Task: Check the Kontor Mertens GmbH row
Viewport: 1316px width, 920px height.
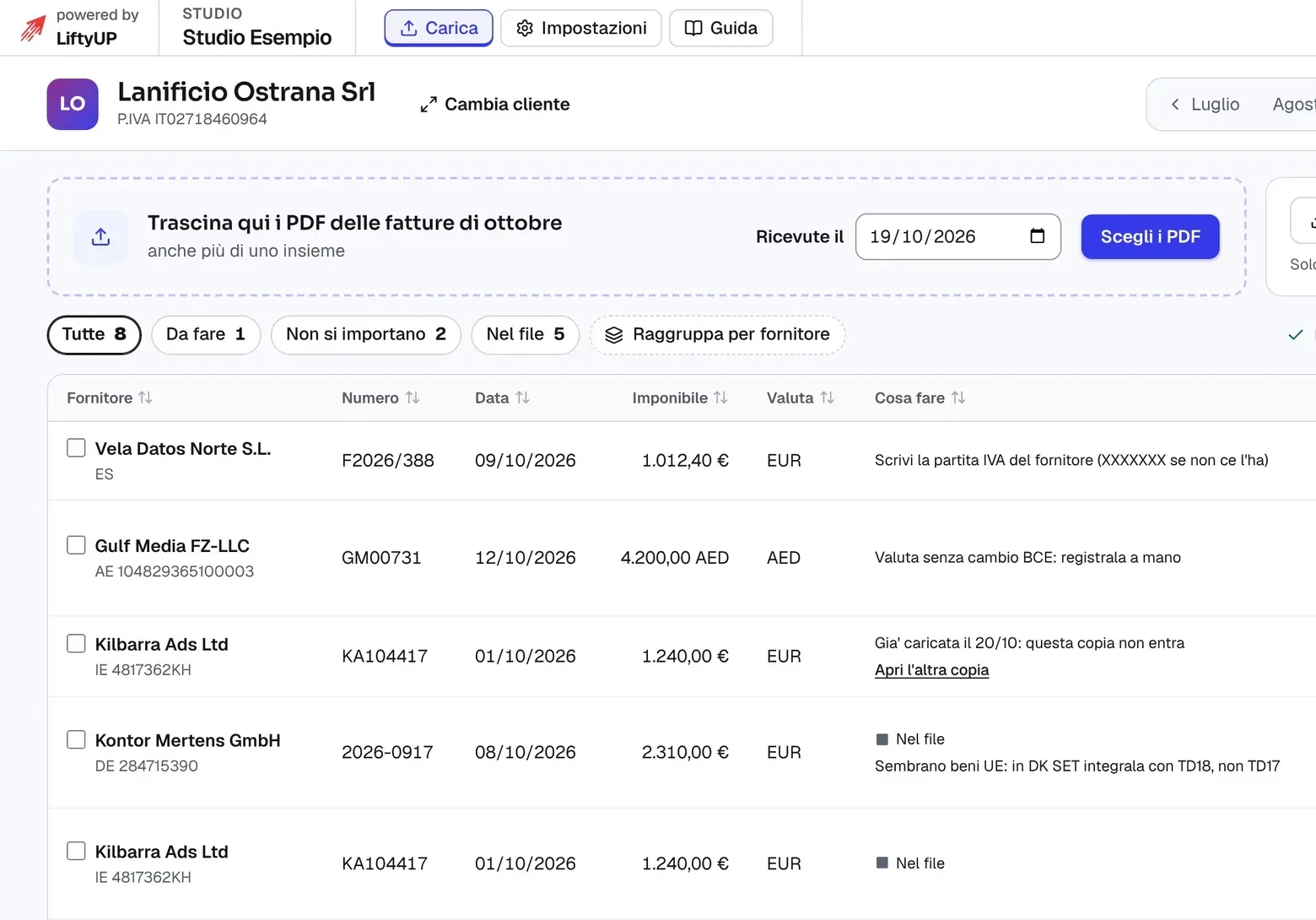Action: [x=76, y=740]
